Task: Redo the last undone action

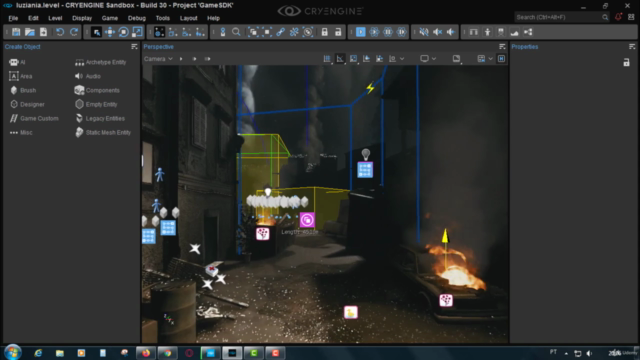Action: click(x=74, y=32)
